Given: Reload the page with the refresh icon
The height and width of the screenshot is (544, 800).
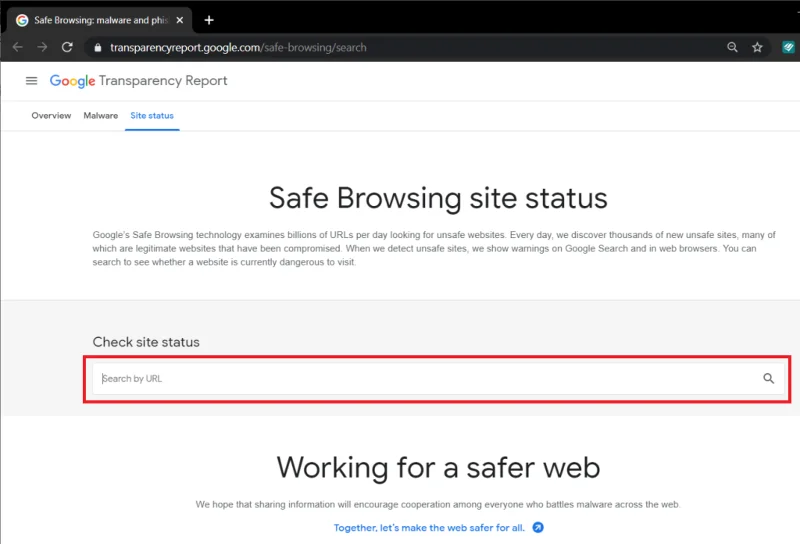Looking at the screenshot, I should coord(67,47).
